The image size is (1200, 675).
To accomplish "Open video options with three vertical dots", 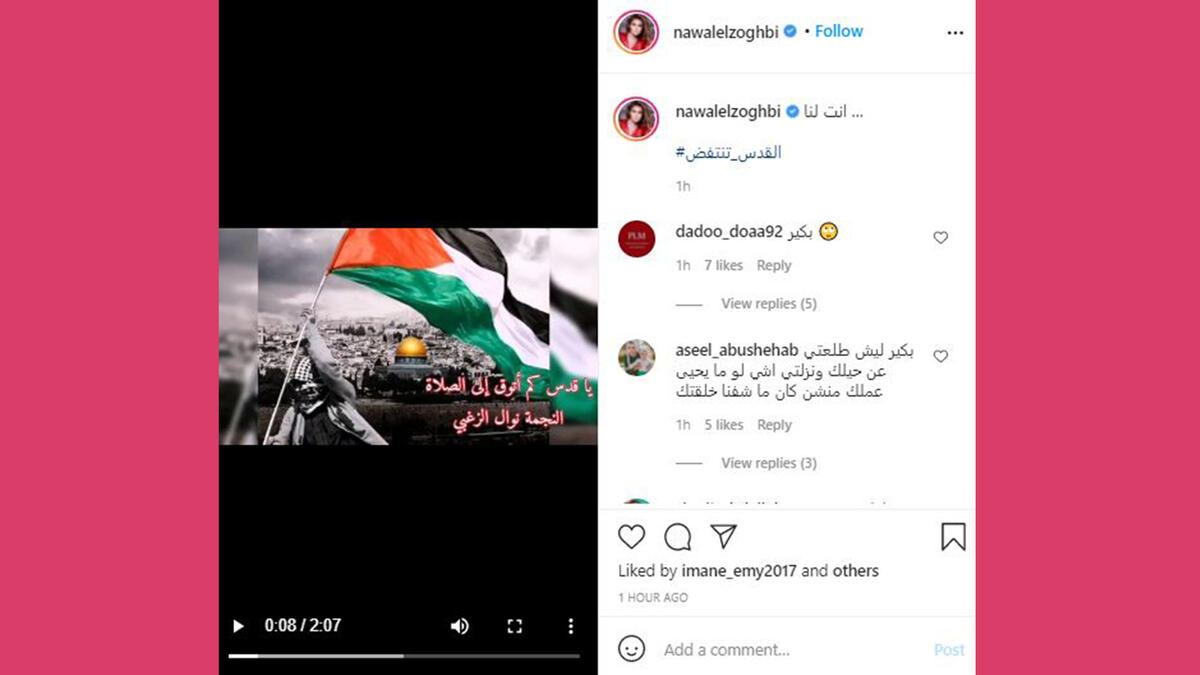I will tap(571, 626).
